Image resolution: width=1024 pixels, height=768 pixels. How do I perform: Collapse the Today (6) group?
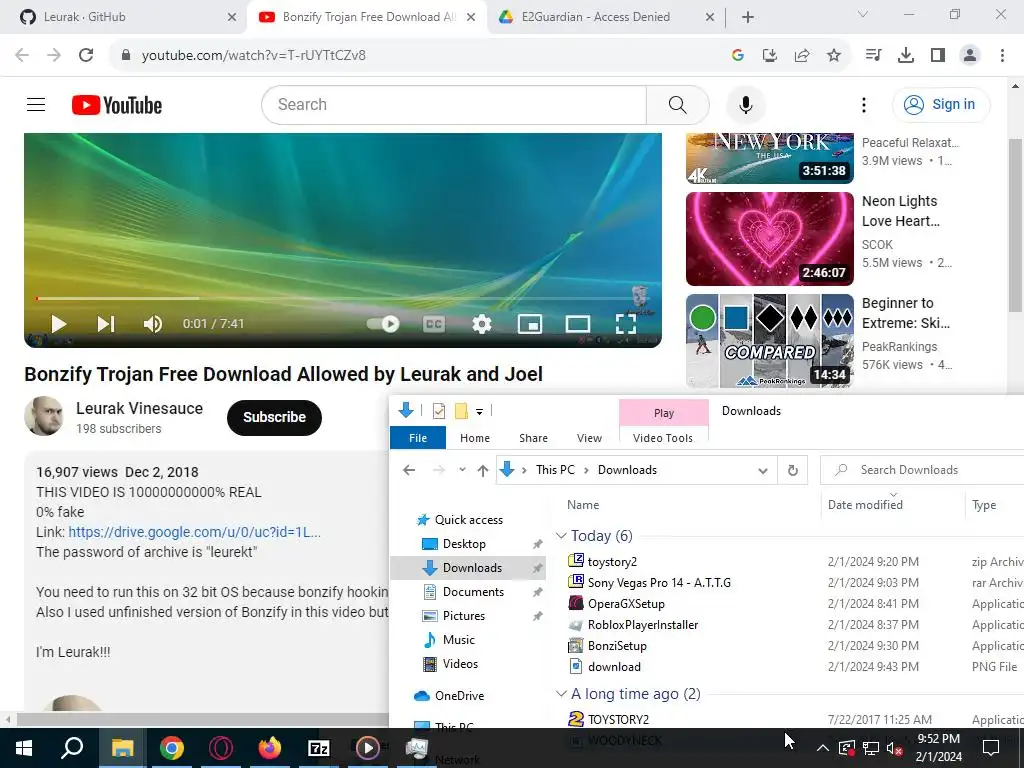pos(561,536)
